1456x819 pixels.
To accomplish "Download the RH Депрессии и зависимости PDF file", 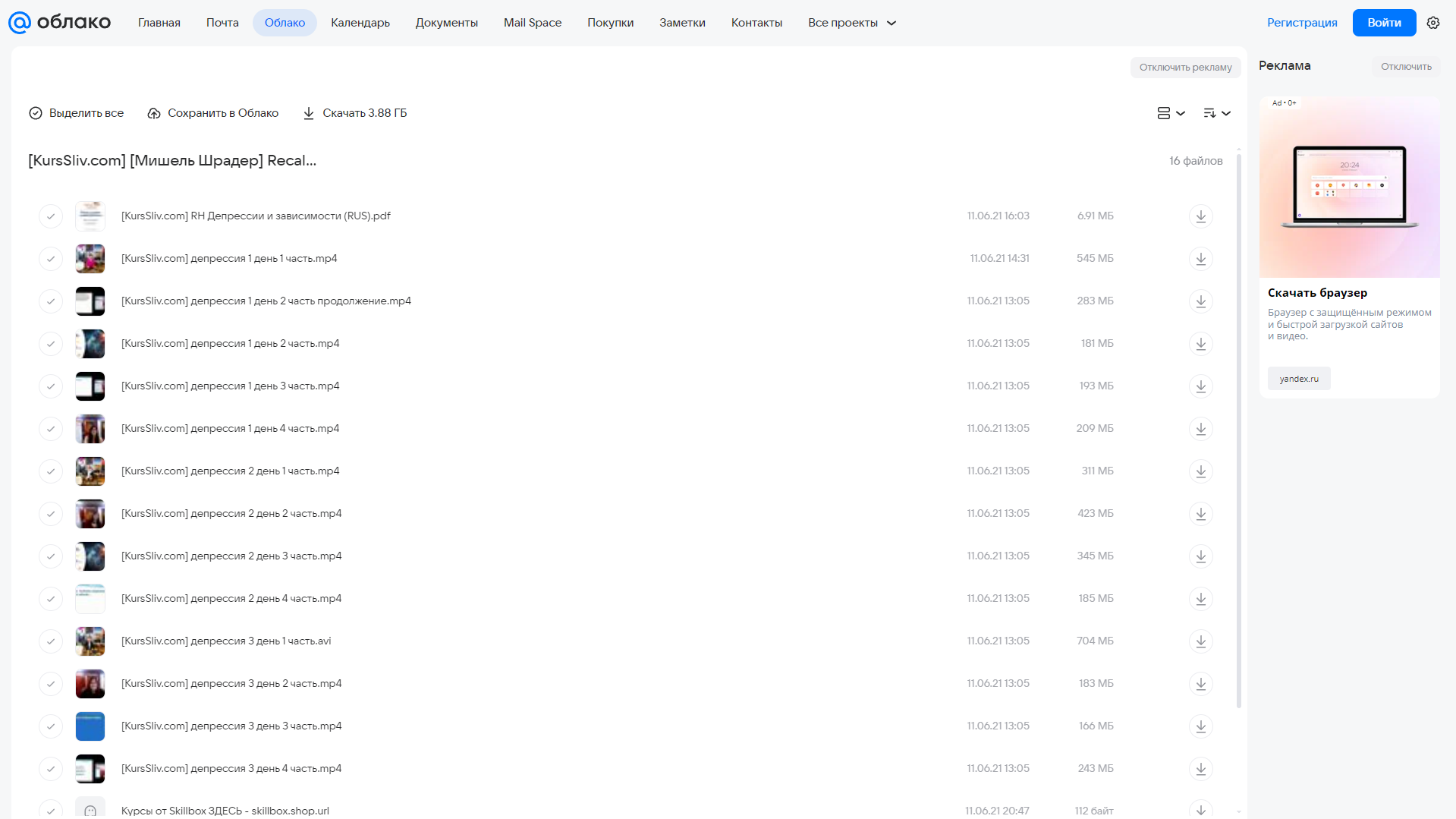I will (1200, 216).
